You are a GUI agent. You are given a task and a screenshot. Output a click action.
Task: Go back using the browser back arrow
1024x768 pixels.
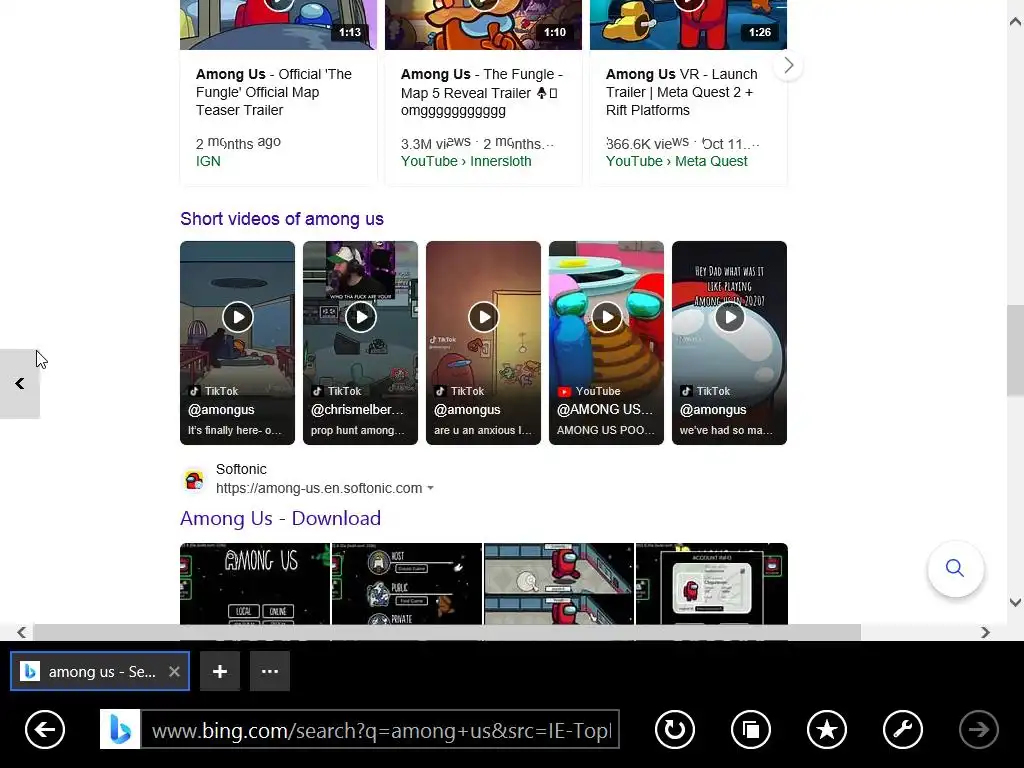(x=45, y=729)
